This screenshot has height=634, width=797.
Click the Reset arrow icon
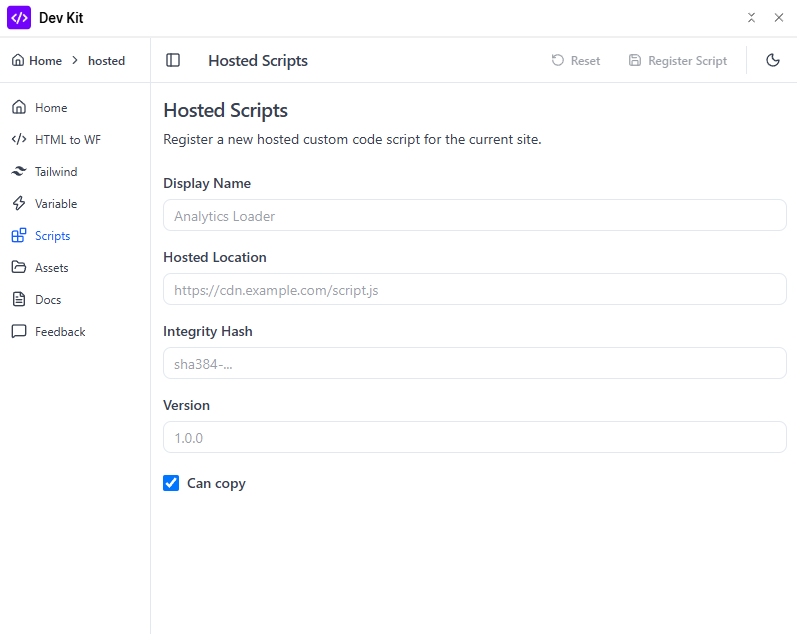pos(558,61)
